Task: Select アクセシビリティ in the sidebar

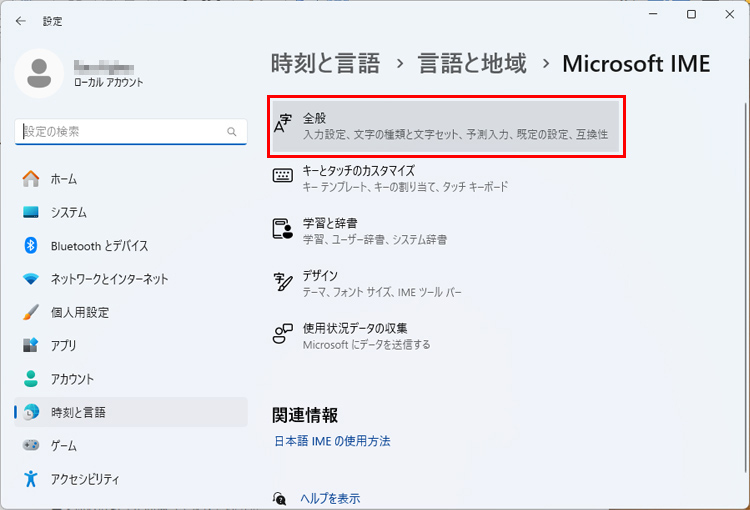Action: 131,478
